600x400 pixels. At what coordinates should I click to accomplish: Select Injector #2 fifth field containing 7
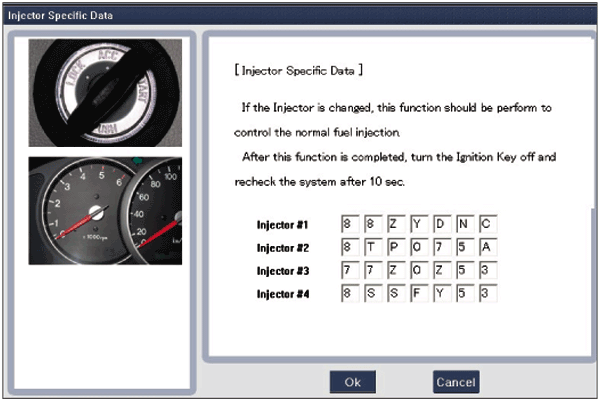(x=442, y=247)
